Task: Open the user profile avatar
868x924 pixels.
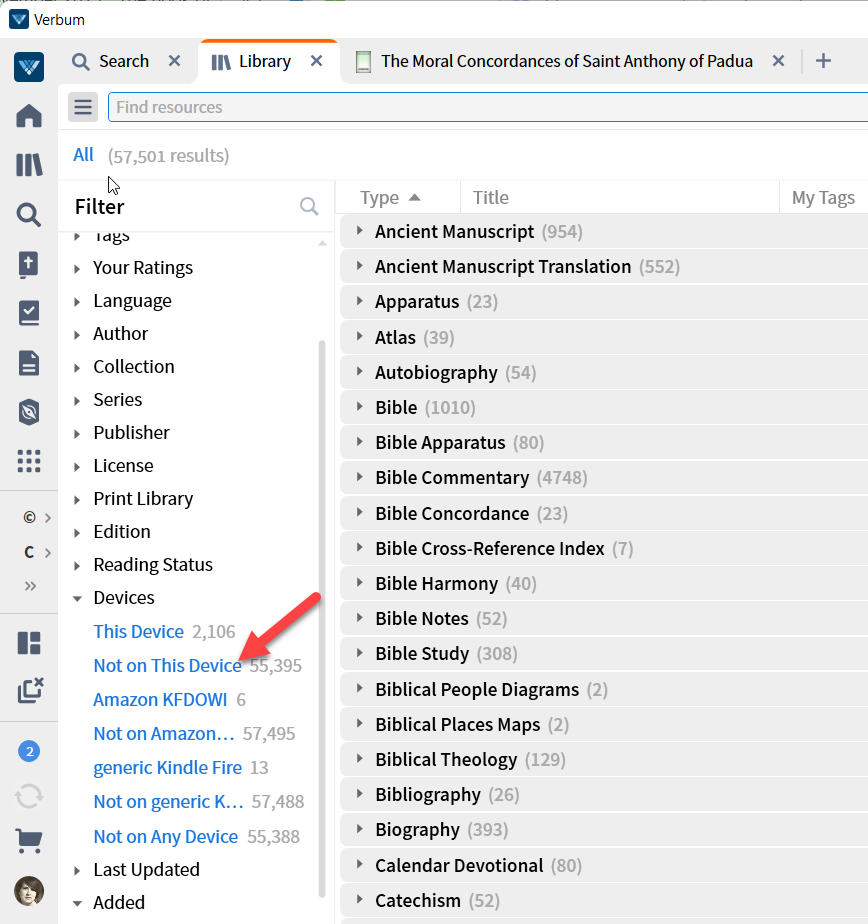Action: [29, 890]
